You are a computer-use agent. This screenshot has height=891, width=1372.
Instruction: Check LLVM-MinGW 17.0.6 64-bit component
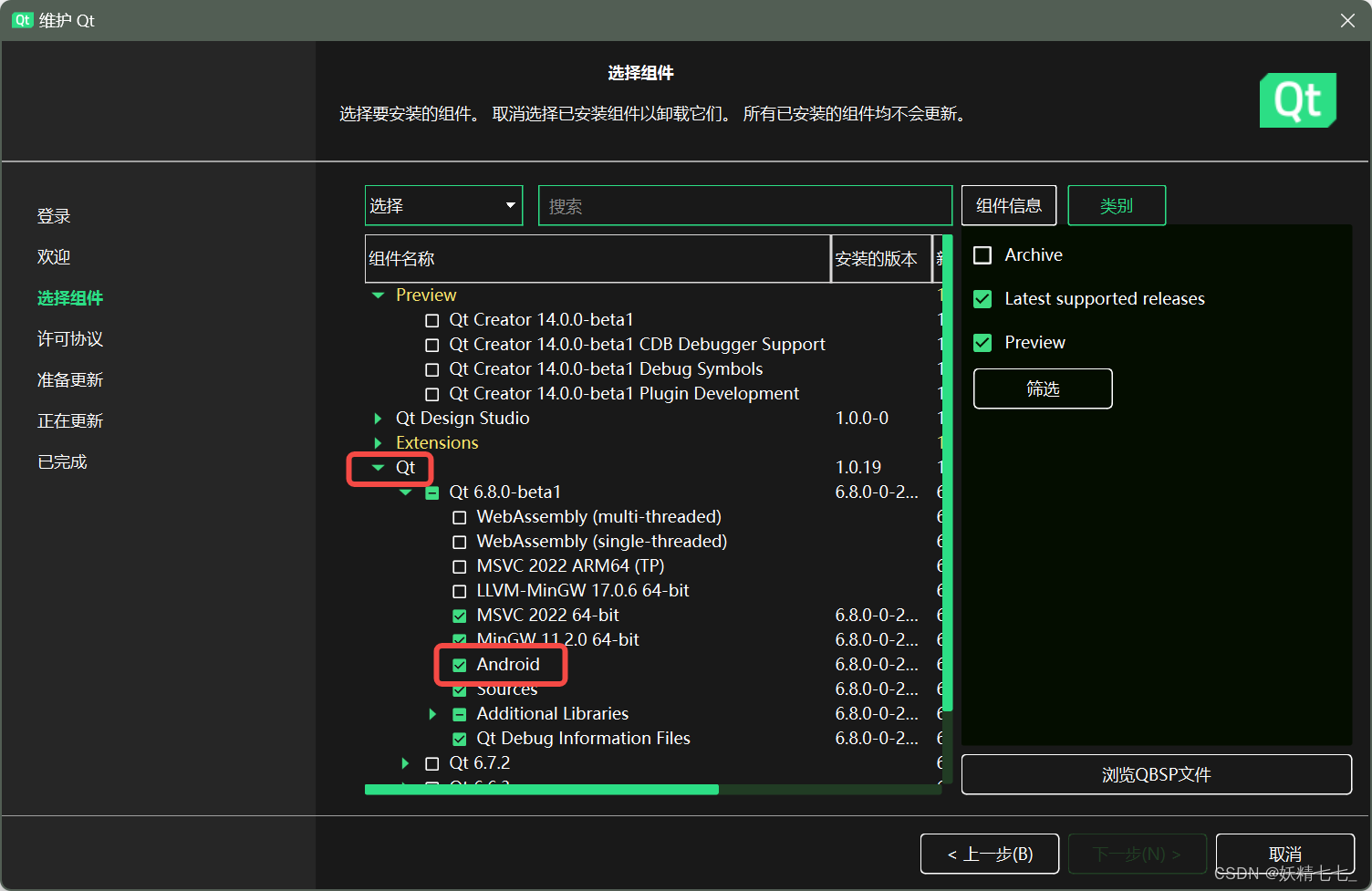coord(460,592)
